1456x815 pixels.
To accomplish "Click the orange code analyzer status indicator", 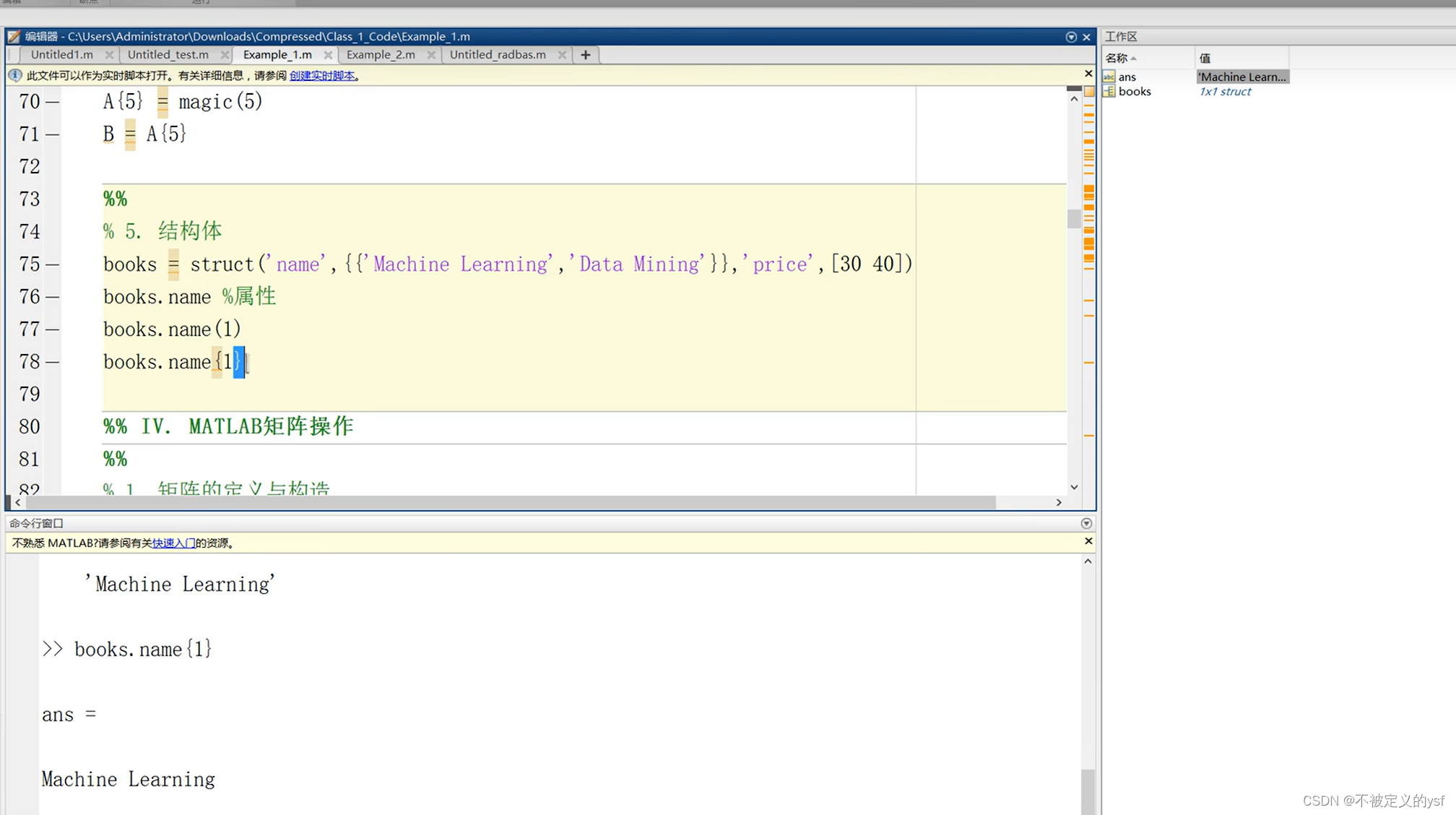I will tap(1089, 92).
